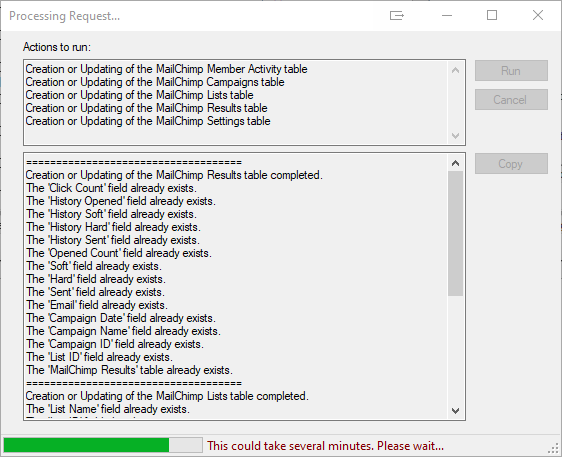Click the log pane scrollbar thumb
The image size is (562, 457).
[455, 233]
